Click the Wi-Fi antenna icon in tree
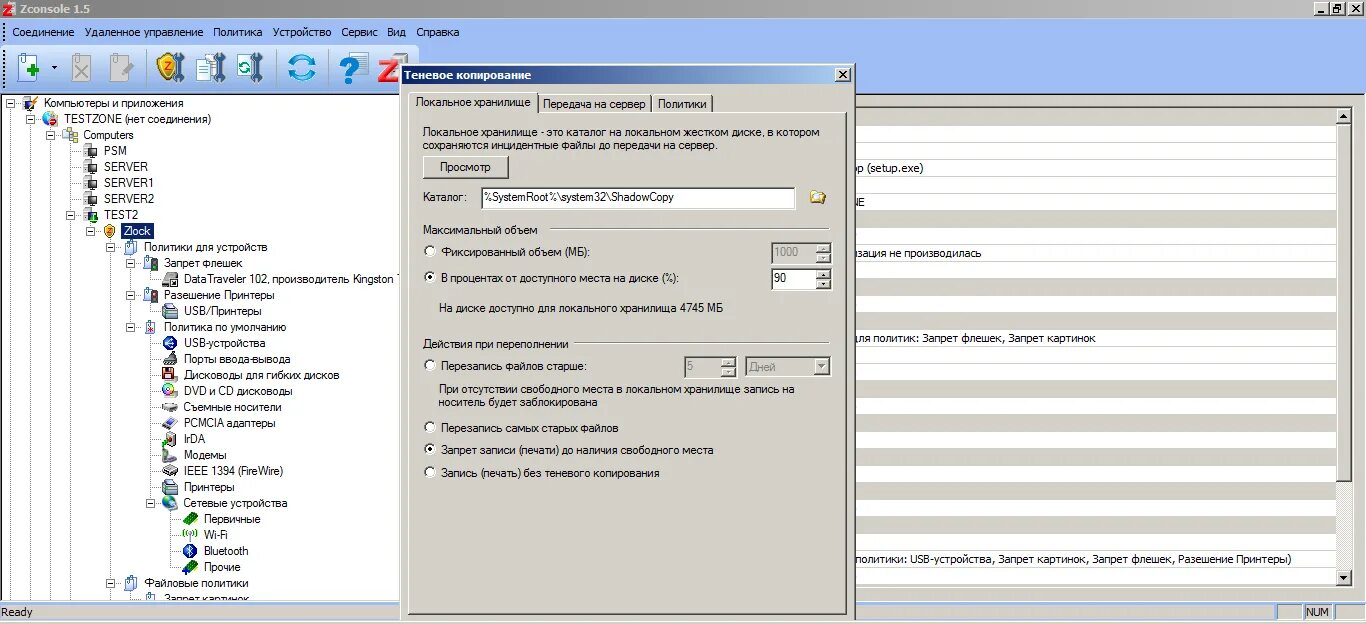1366x624 pixels. [x=190, y=535]
